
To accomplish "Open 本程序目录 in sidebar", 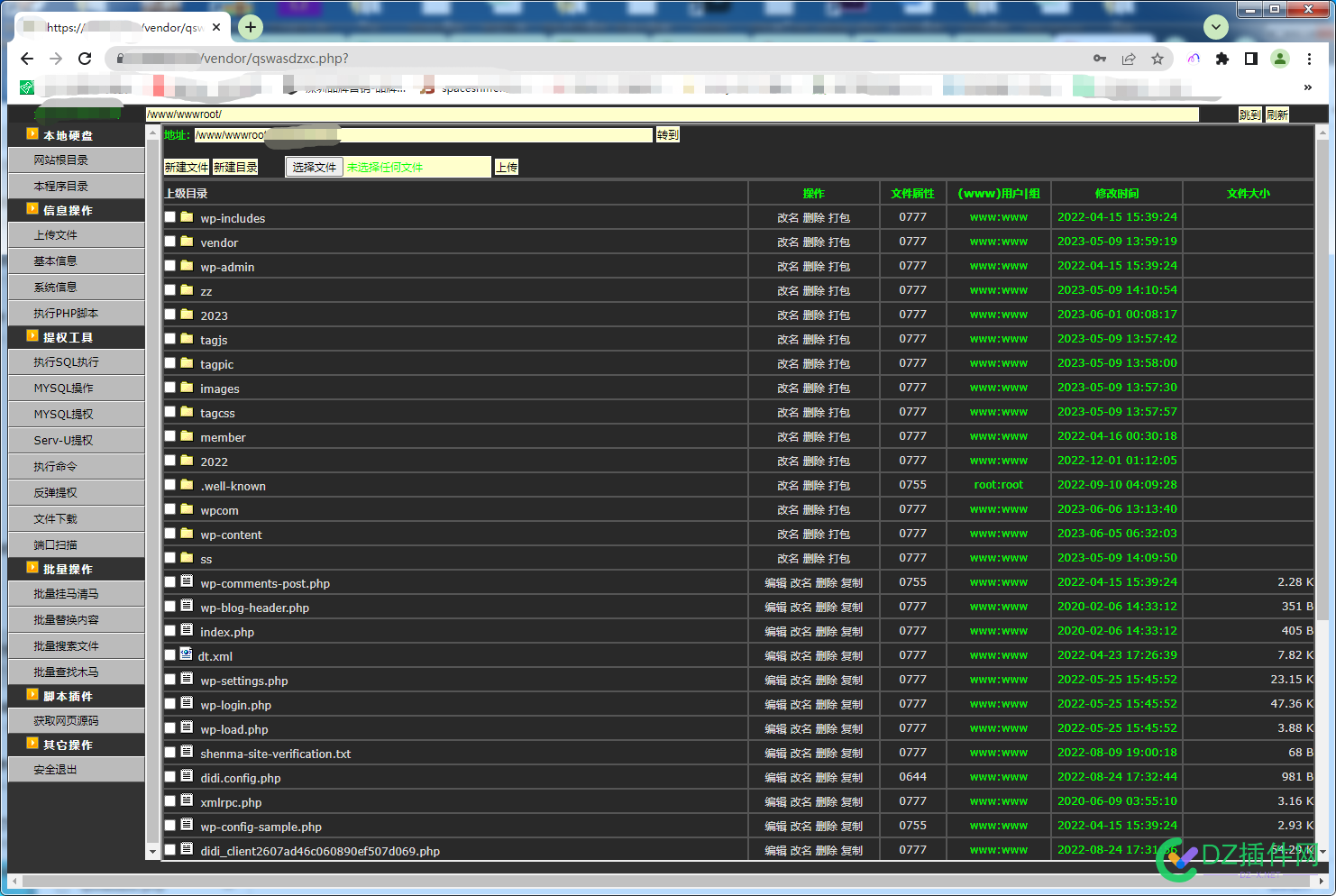I will [x=77, y=187].
